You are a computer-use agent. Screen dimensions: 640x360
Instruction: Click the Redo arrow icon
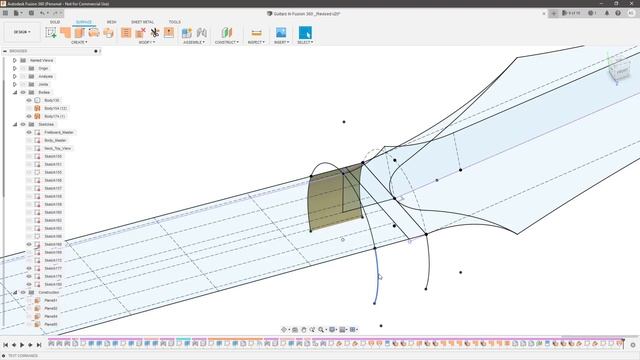[55, 13]
